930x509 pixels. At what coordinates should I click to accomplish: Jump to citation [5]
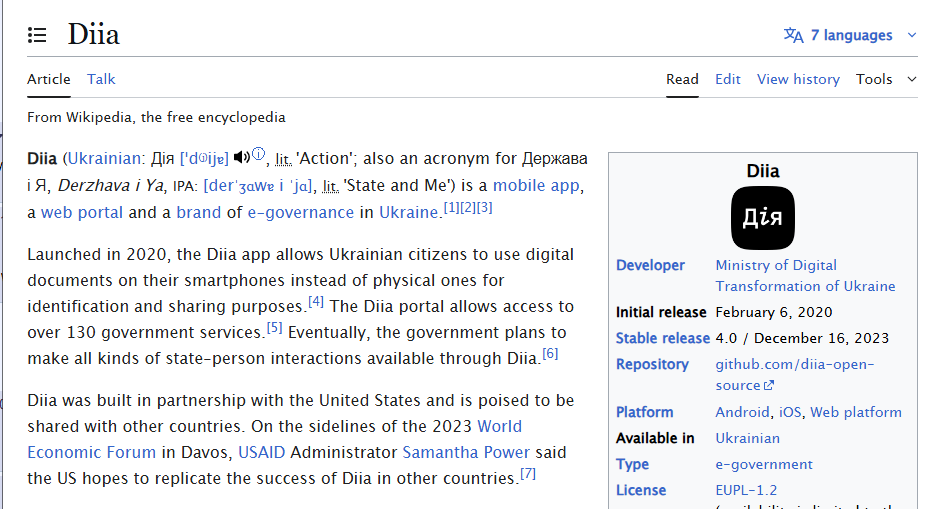click(275, 327)
